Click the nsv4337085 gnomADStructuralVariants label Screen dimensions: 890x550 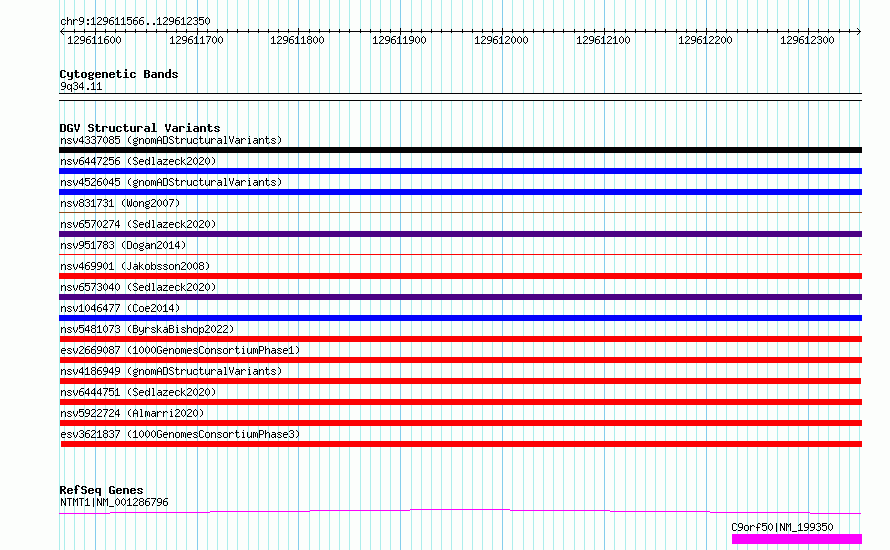click(171, 140)
